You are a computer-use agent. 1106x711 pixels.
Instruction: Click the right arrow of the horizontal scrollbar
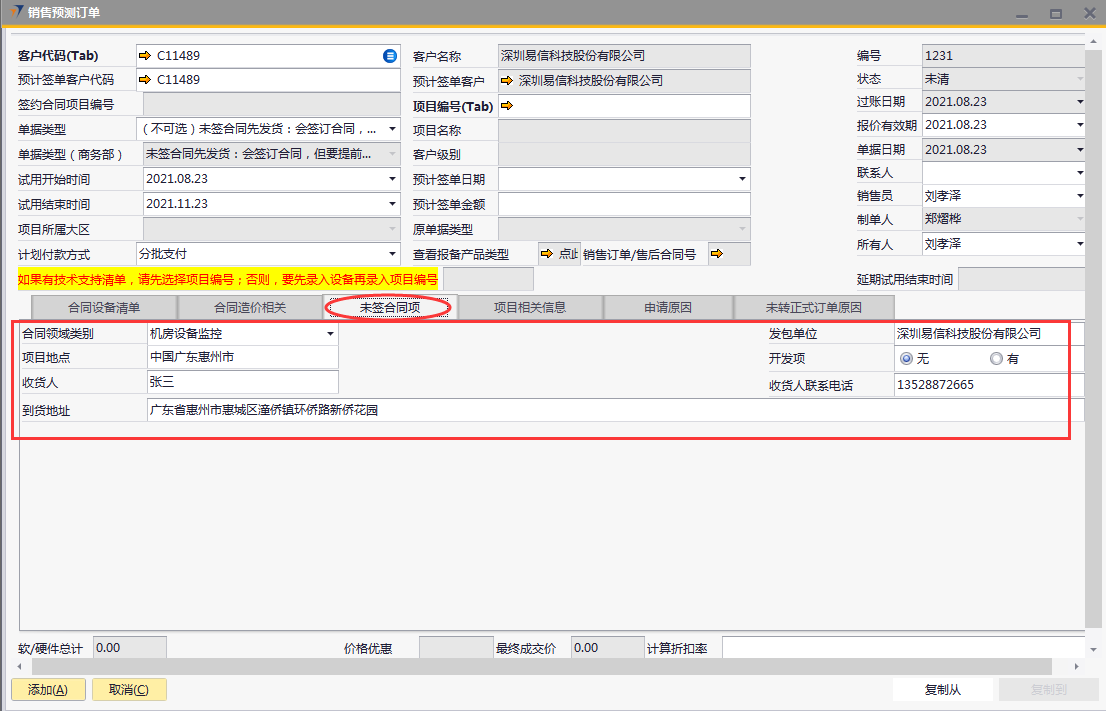click(x=1077, y=666)
